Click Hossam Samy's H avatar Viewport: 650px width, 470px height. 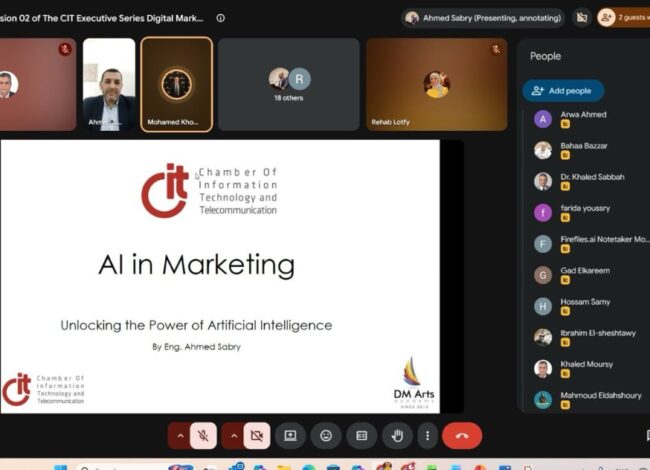click(543, 306)
